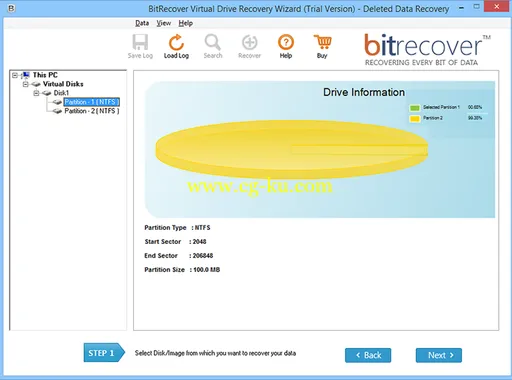Image resolution: width=512 pixels, height=380 pixels.
Task: Select the Virtual Disks tree label
Action: (63, 84)
